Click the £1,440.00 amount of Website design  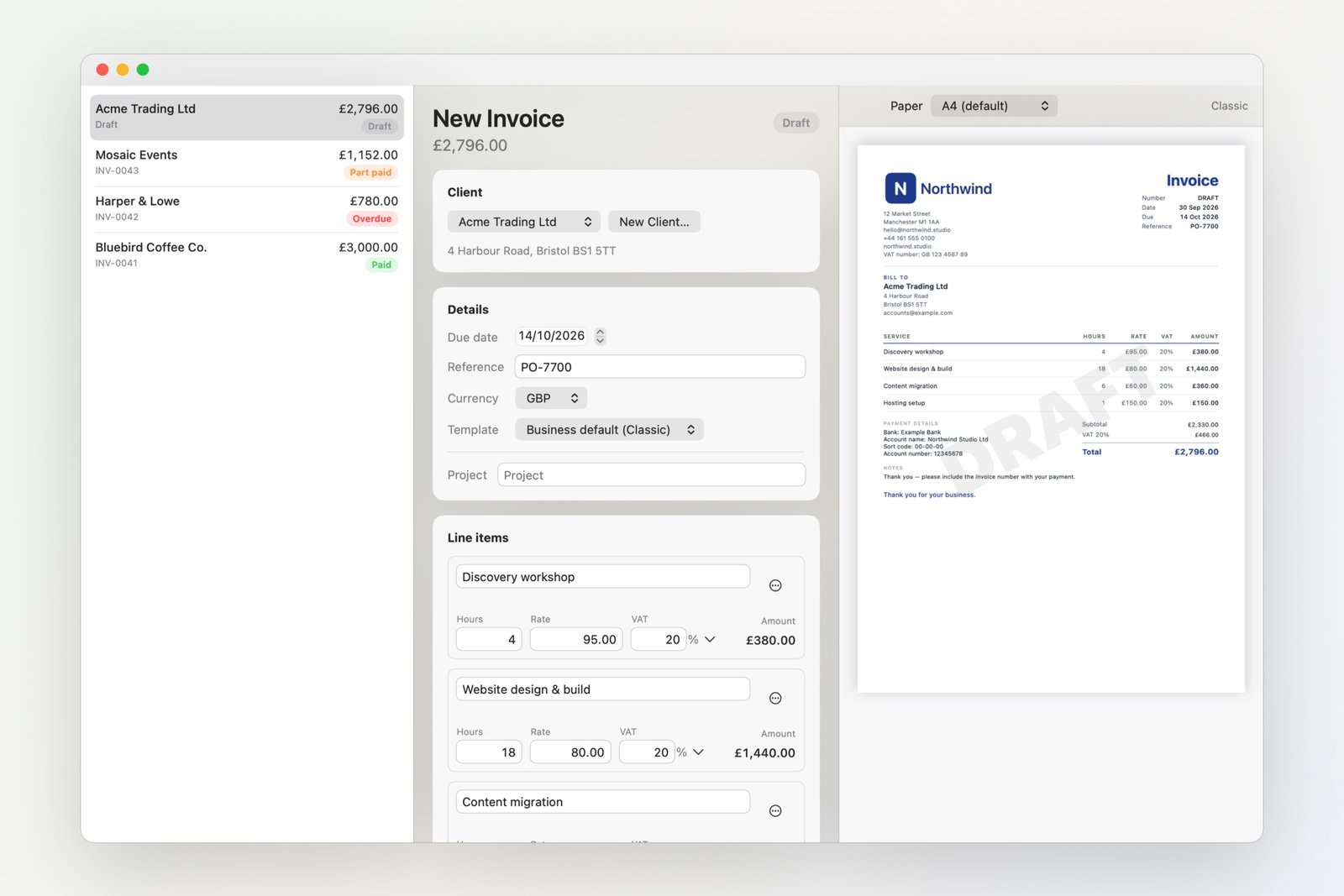(x=764, y=753)
